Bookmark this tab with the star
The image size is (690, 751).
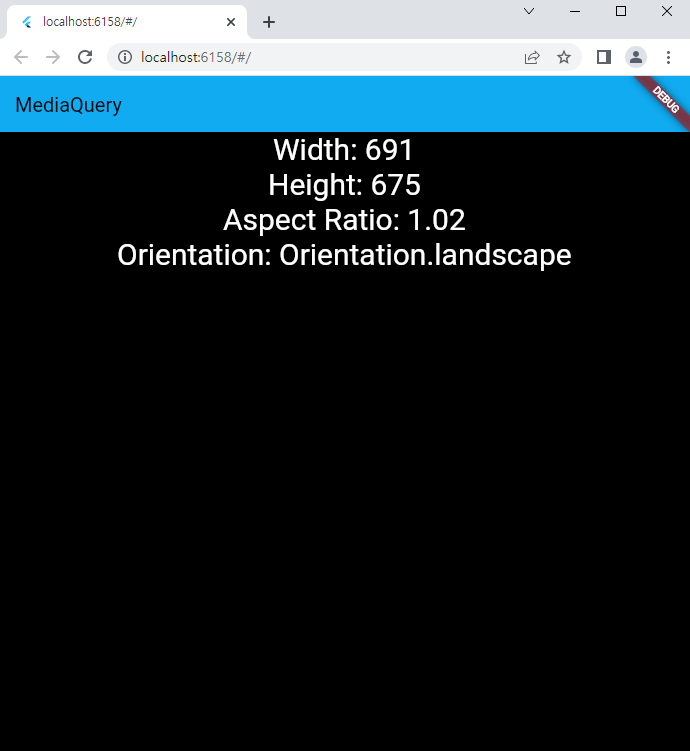(x=564, y=57)
